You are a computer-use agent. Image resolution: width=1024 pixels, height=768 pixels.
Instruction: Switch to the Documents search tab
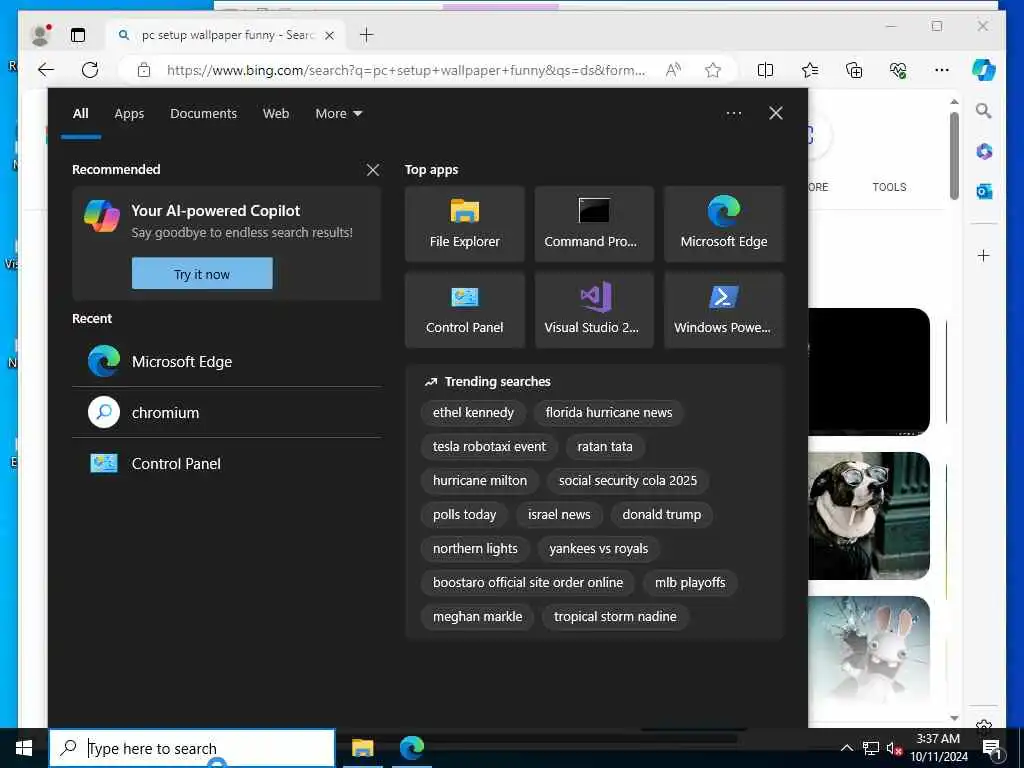(203, 114)
